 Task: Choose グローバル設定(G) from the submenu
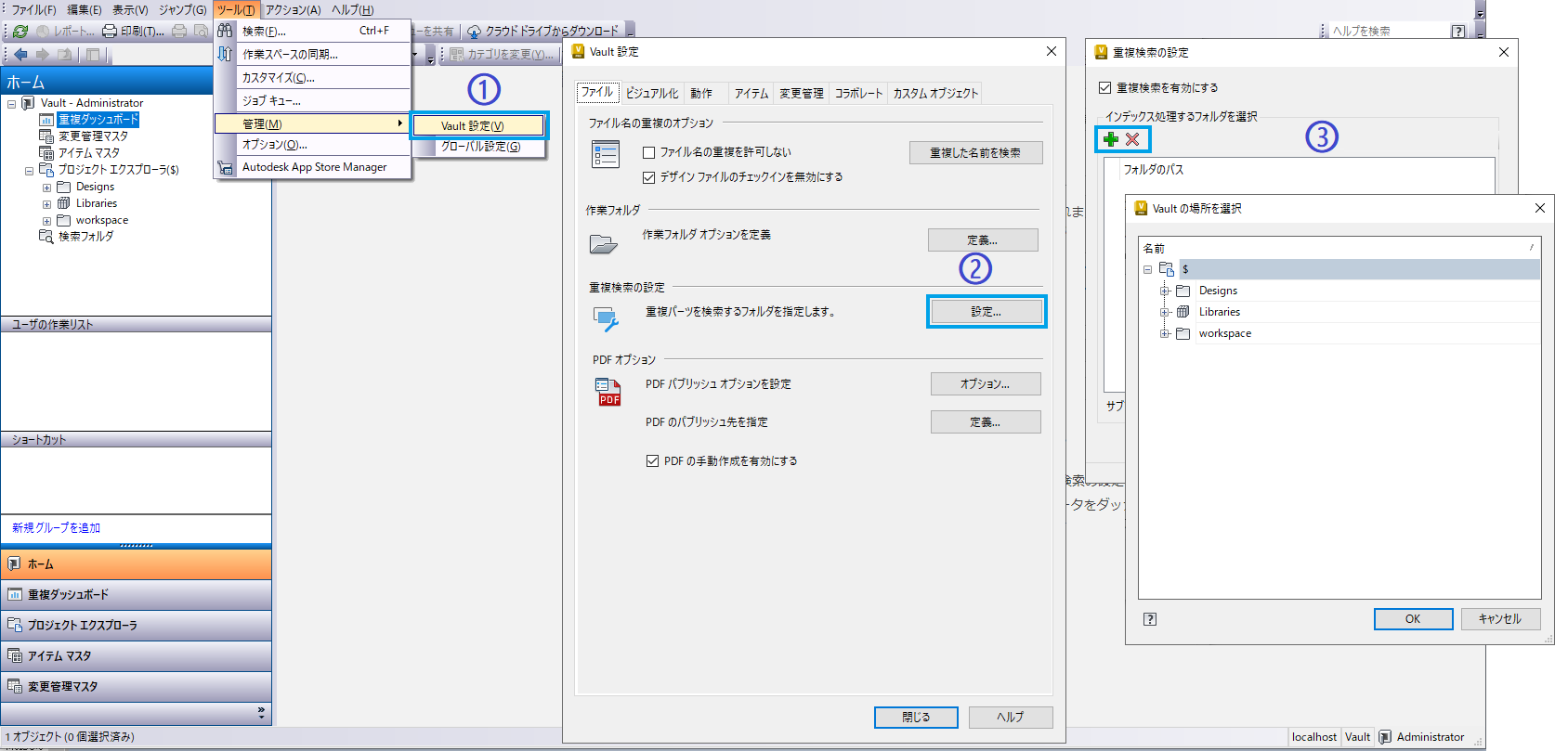[479, 147]
